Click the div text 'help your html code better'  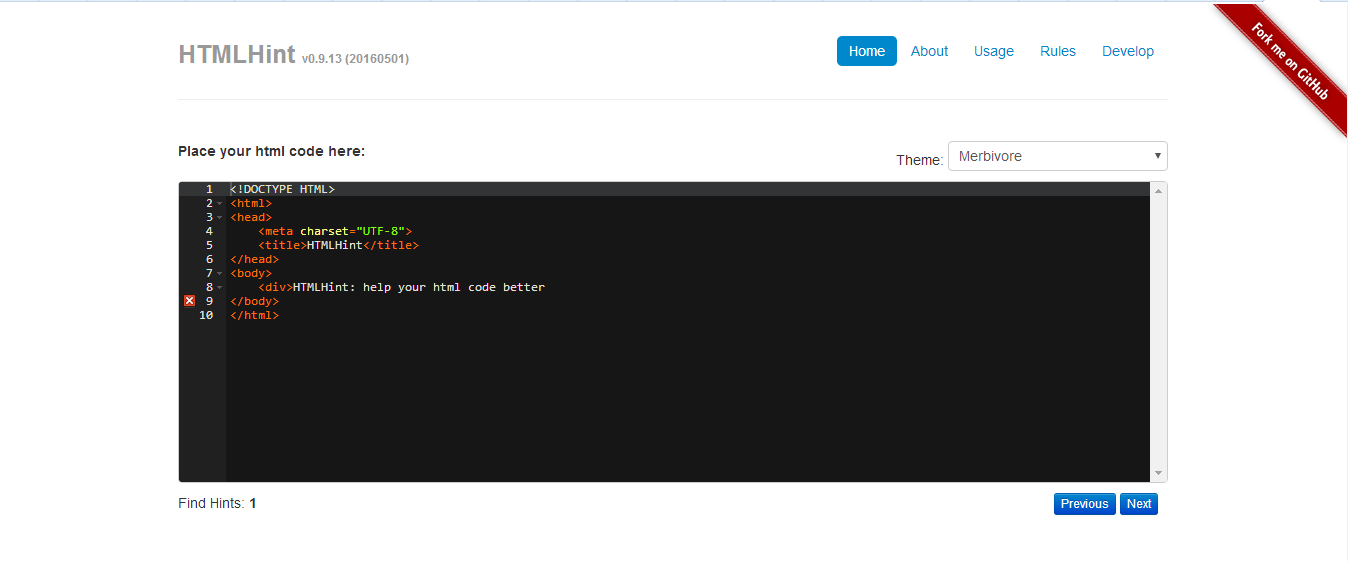click(x=454, y=287)
